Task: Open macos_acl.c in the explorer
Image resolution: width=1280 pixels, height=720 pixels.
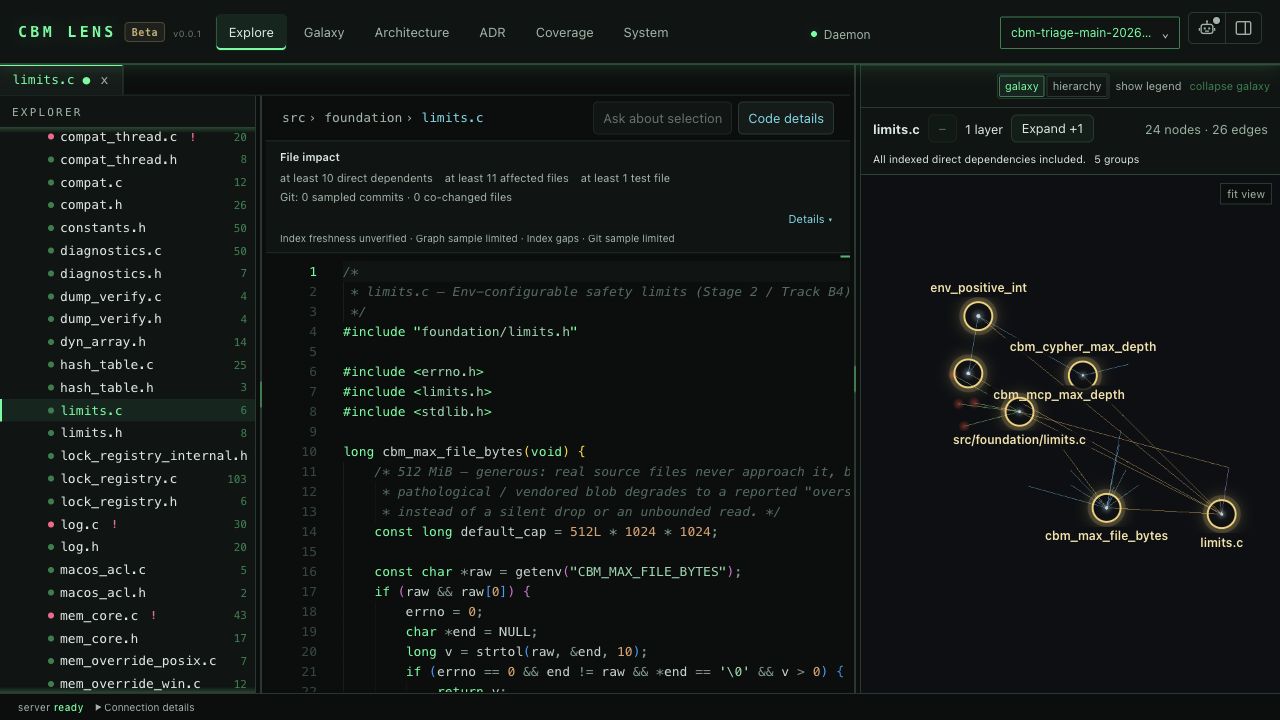Action: coord(128,570)
